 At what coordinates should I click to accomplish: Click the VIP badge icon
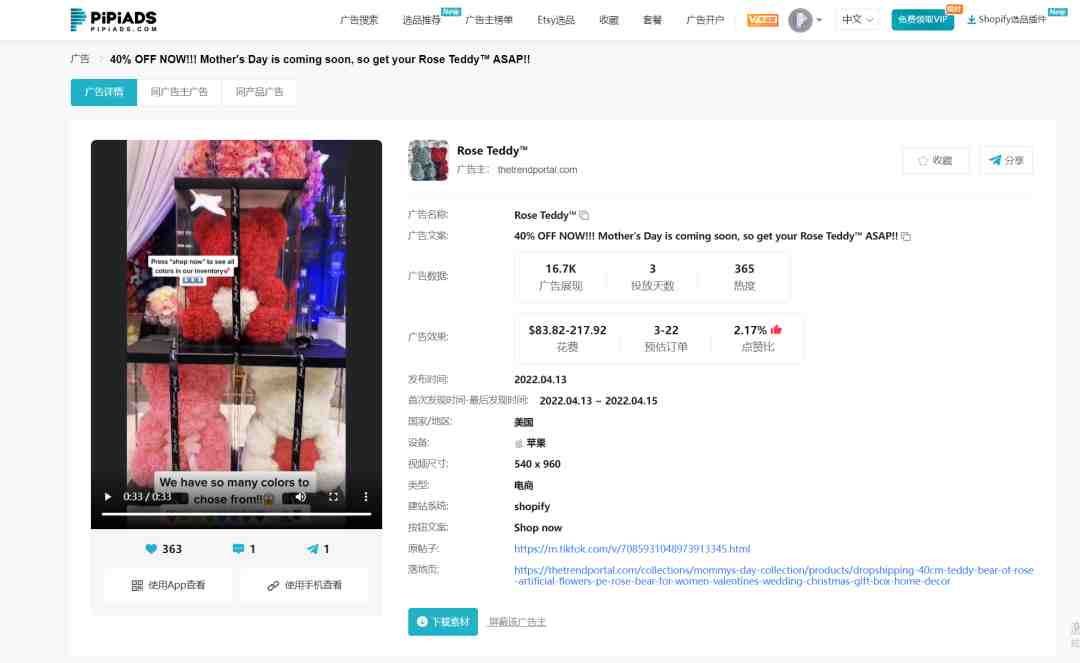(x=762, y=20)
